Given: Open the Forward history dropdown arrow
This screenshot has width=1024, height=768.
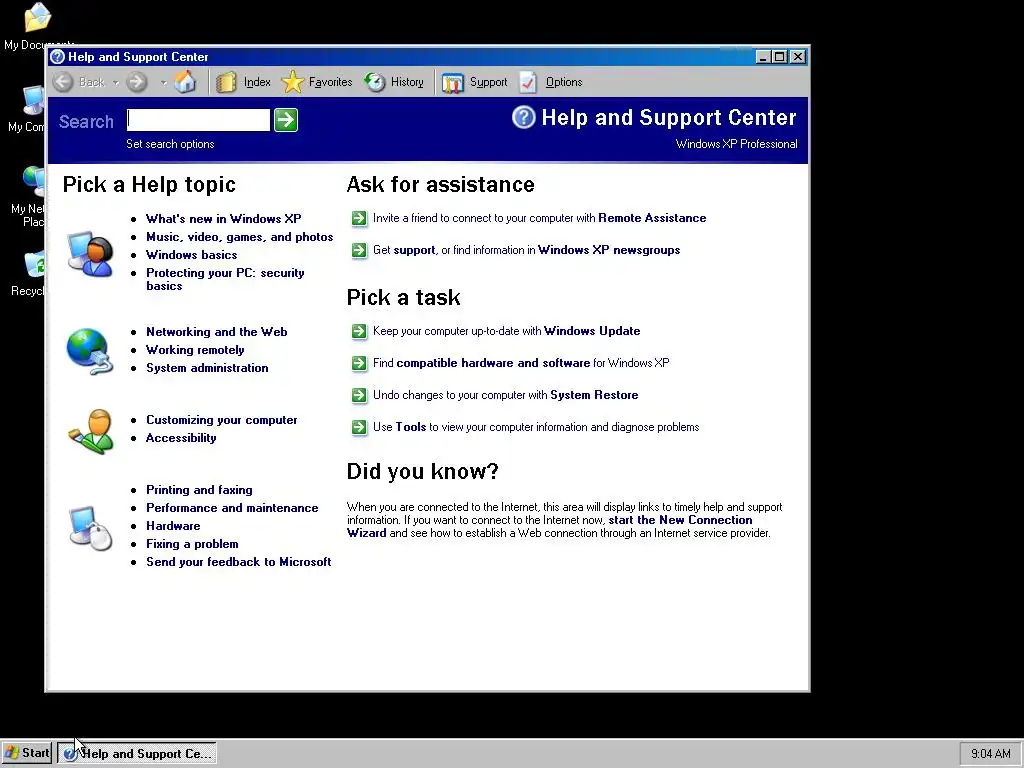Looking at the screenshot, I should coord(163,82).
